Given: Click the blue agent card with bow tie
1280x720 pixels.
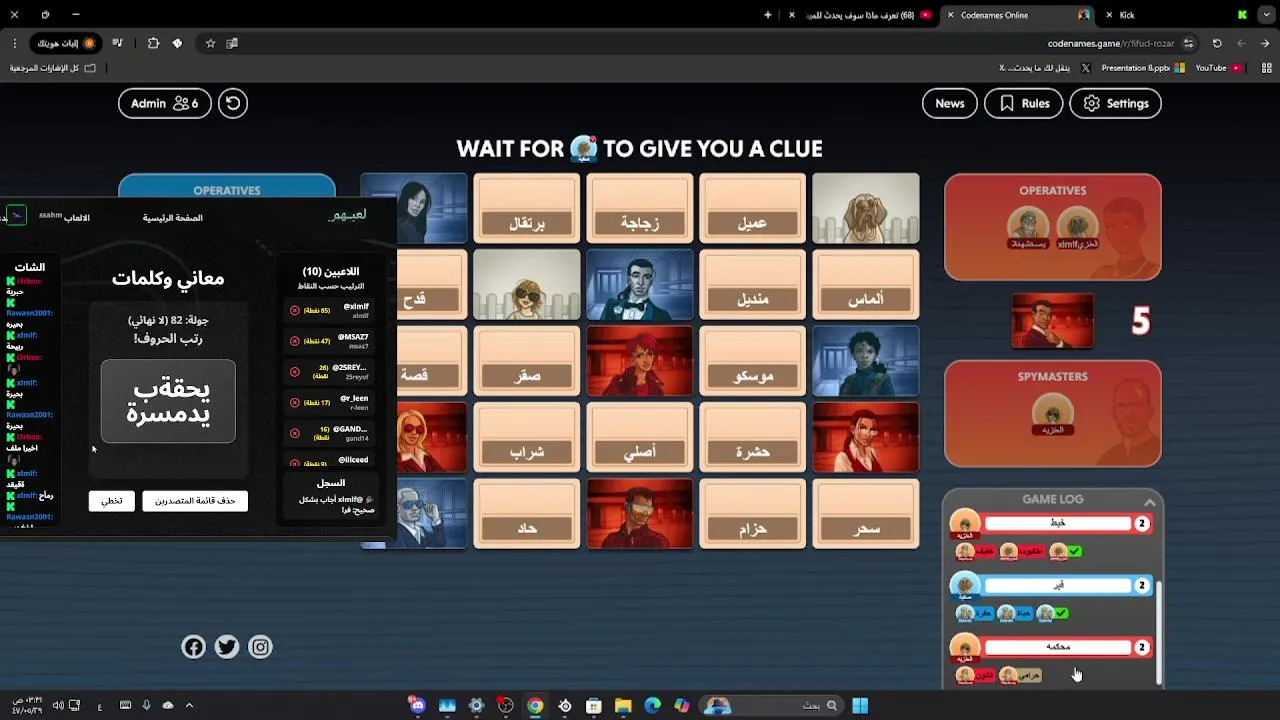Looking at the screenshot, I should [639, 285].
